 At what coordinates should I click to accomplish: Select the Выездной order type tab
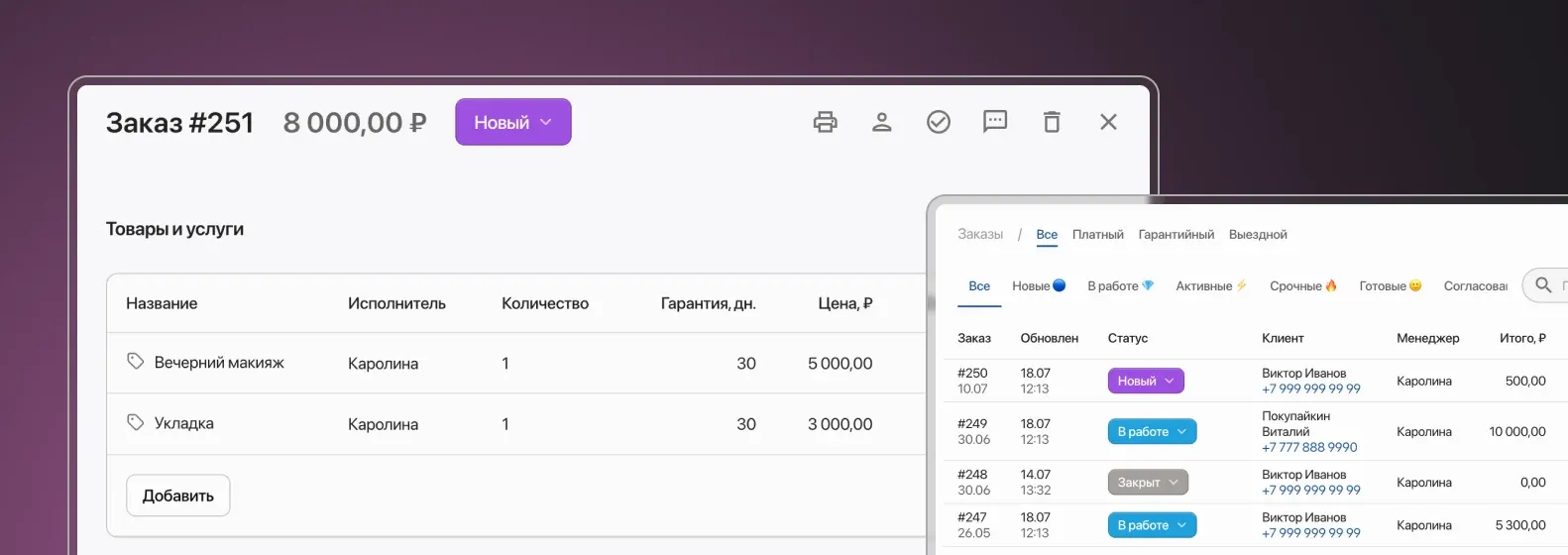click(x=1258, y=235)
